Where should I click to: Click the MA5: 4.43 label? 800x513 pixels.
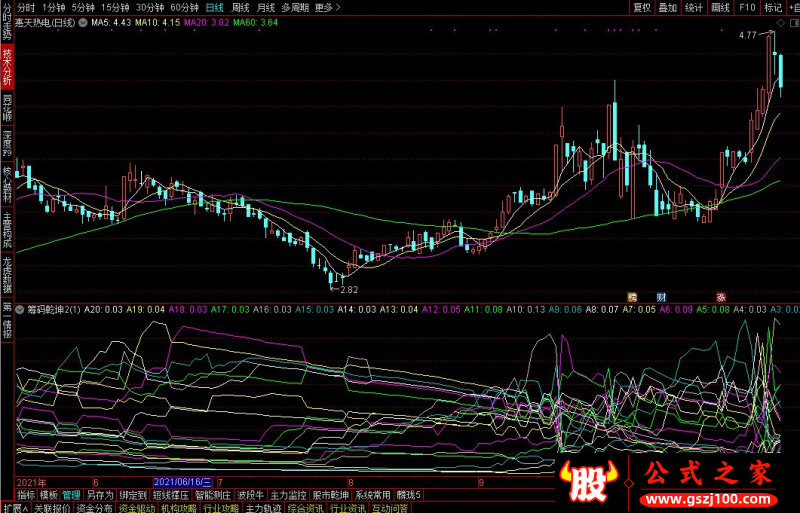111,22
